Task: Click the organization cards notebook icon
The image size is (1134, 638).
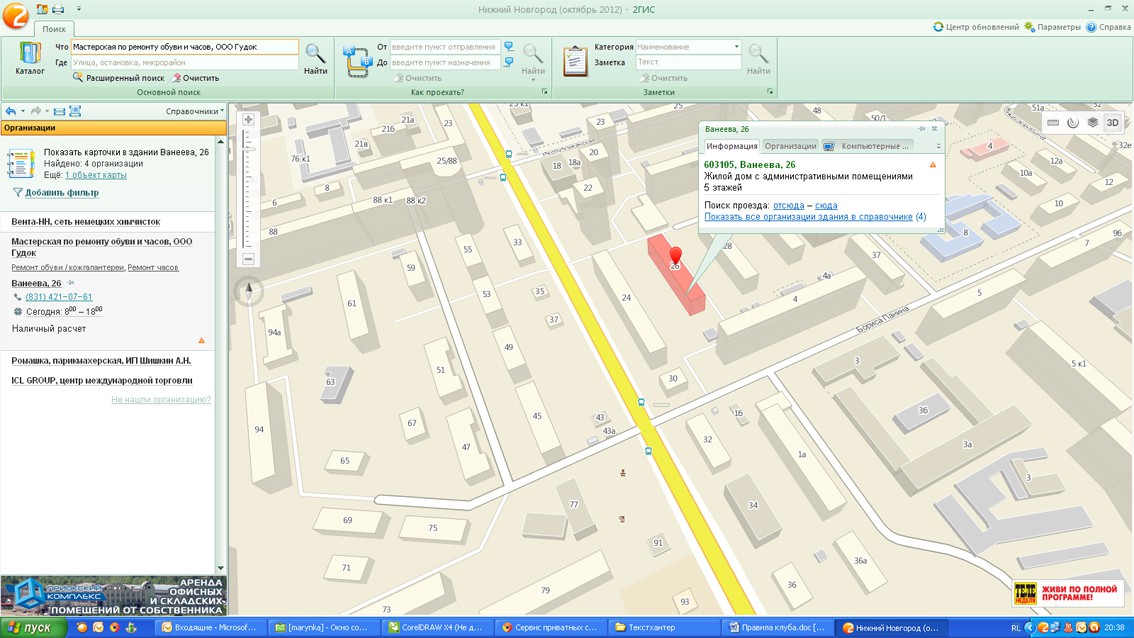Action: 20,163
